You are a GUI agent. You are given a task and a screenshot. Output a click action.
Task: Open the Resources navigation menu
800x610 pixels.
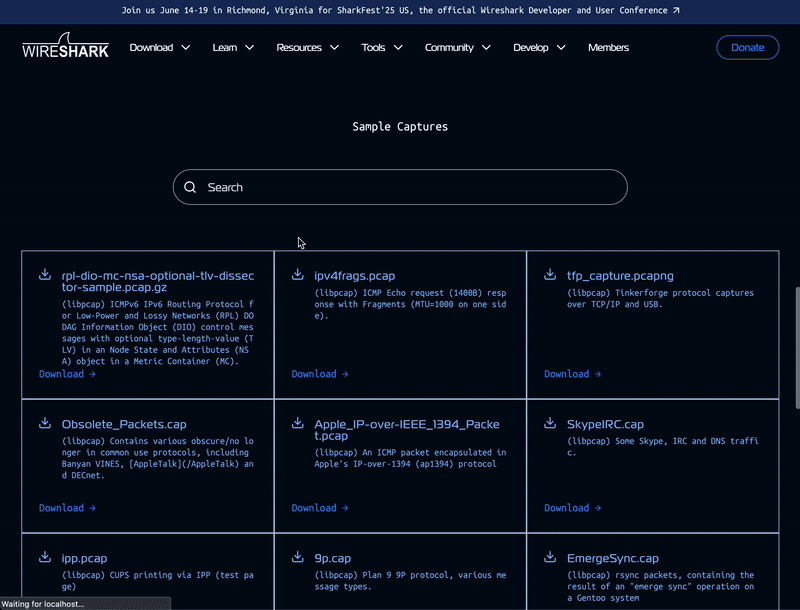[308, 47]
